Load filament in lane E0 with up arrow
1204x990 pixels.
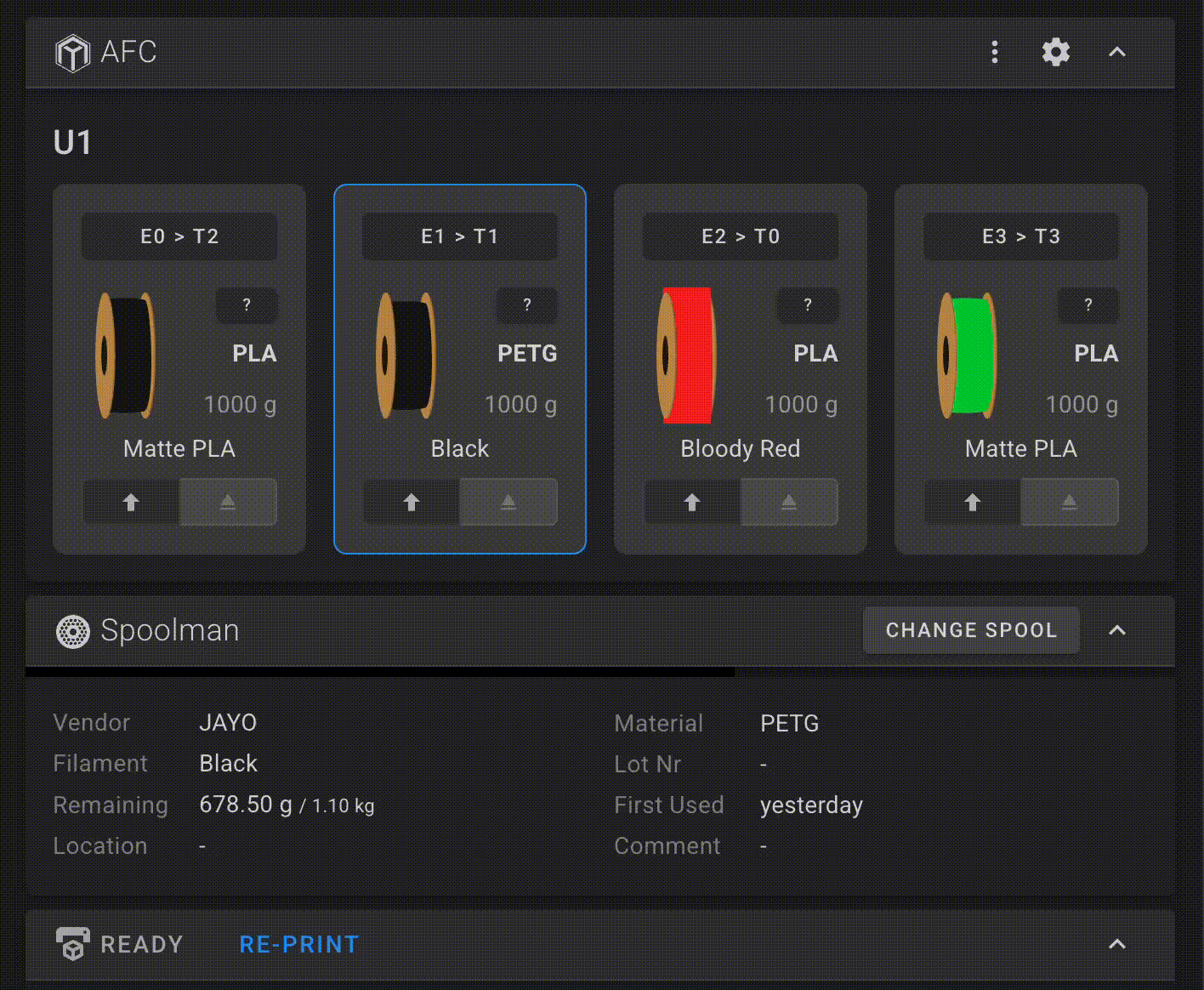point(129,502)
